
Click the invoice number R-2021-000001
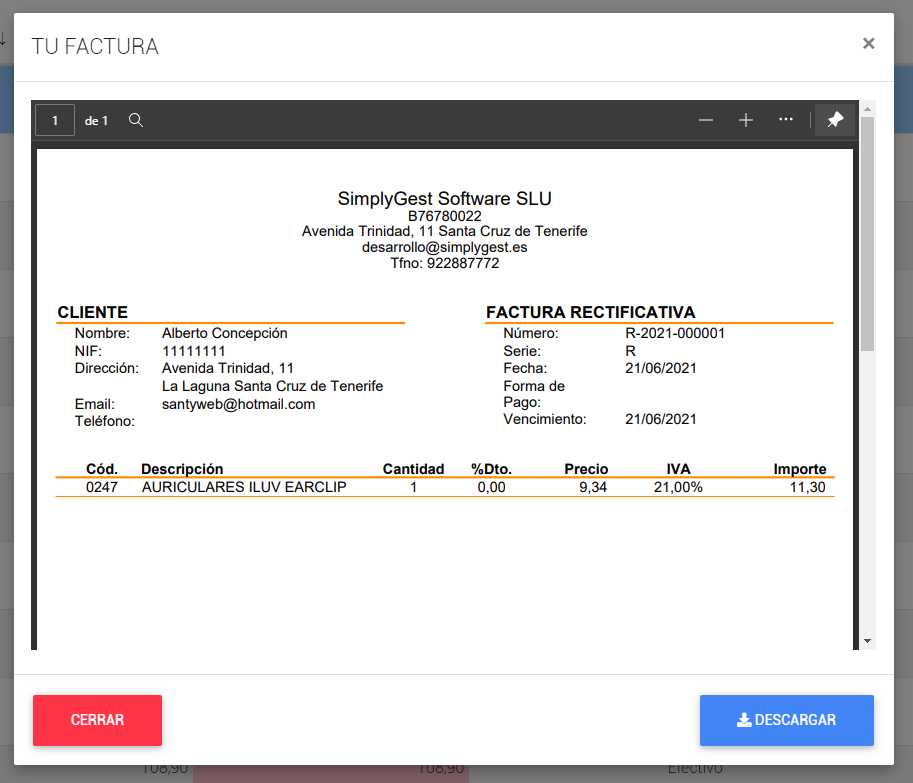[675, 333]
